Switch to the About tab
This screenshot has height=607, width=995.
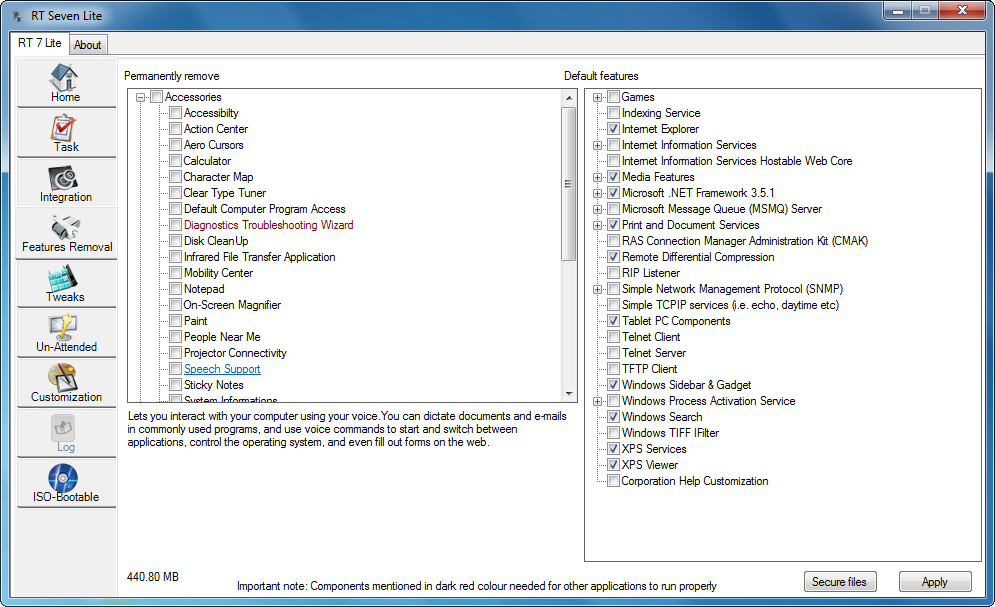[x=88, y=45]
